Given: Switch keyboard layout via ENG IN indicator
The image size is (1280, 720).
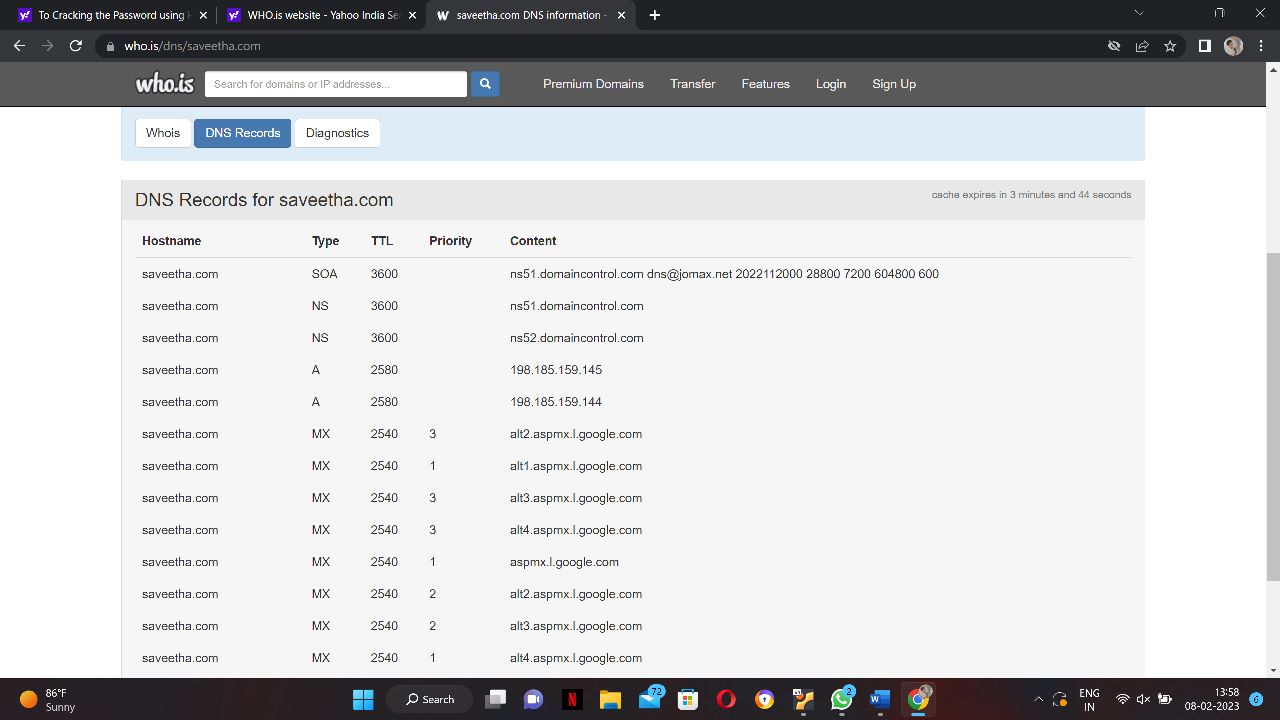Looking at the screenshot, I should [1089, 699].
